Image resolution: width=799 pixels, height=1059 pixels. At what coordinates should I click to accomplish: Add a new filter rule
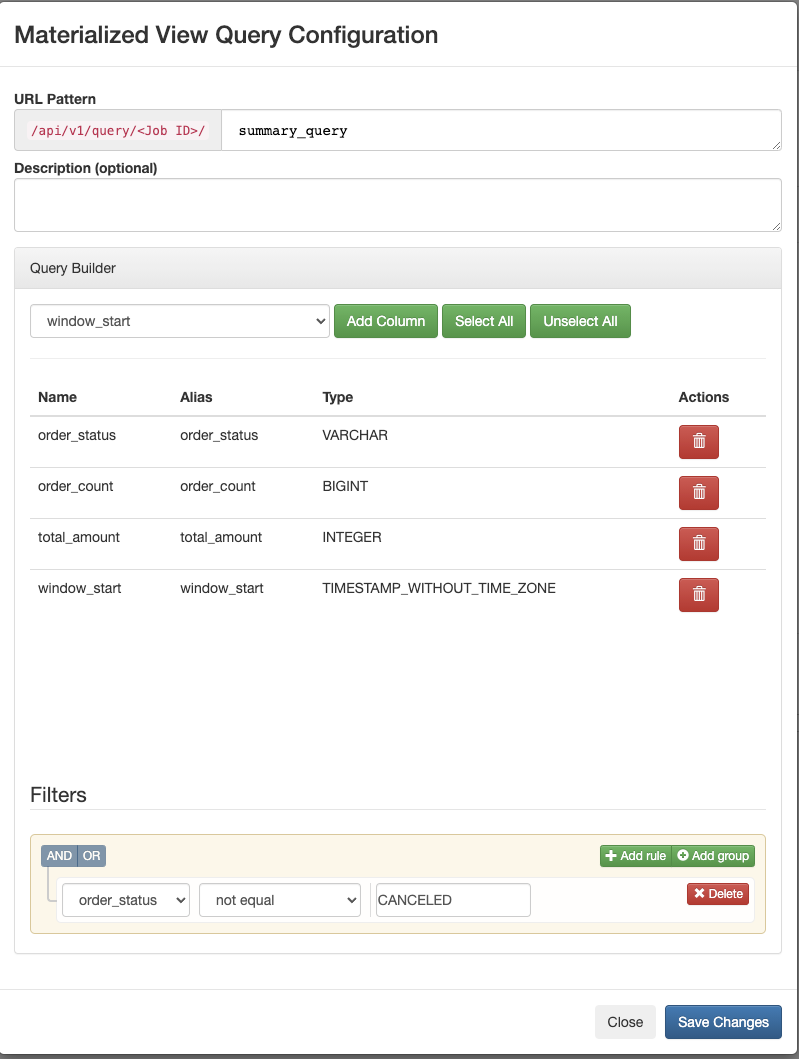pos(635,856)
